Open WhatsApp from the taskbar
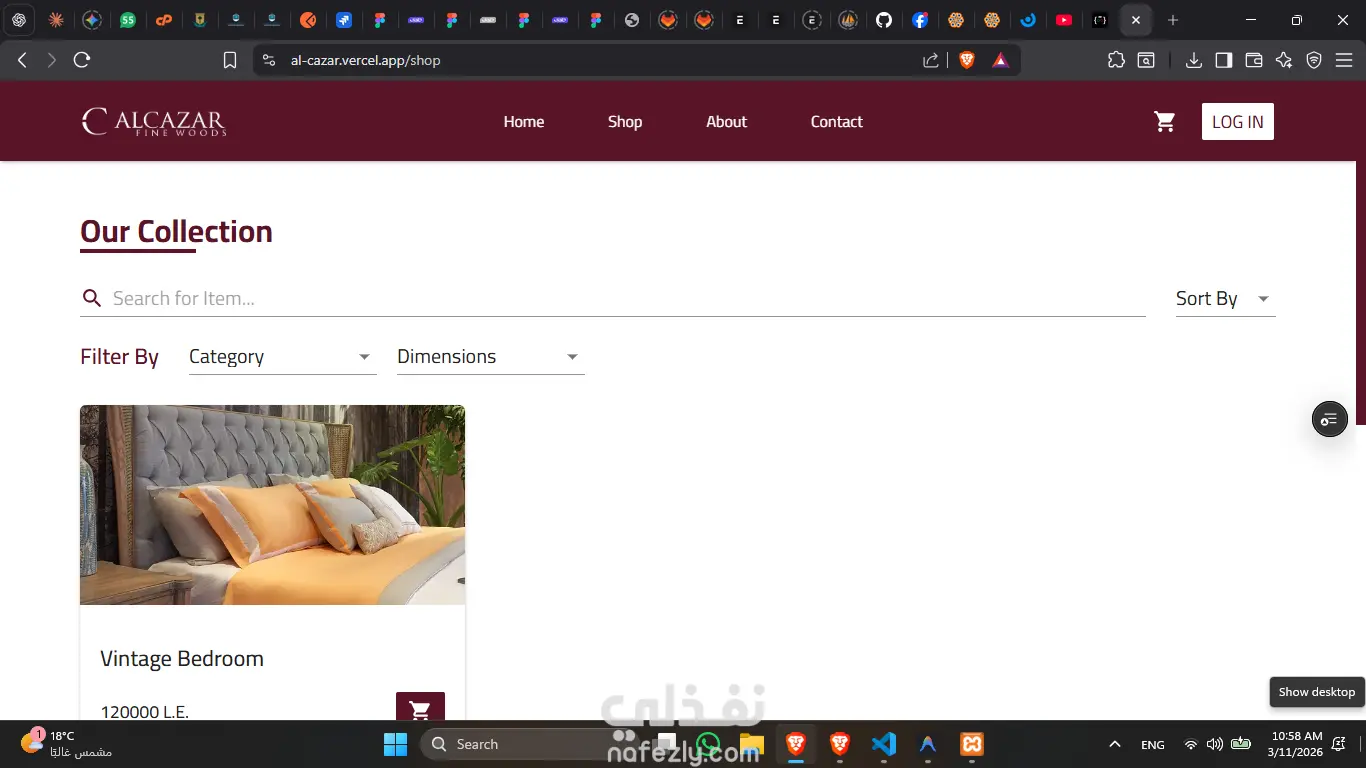Image resolution: width=1366 pixels, height=768 pixels. coord(709,744)
